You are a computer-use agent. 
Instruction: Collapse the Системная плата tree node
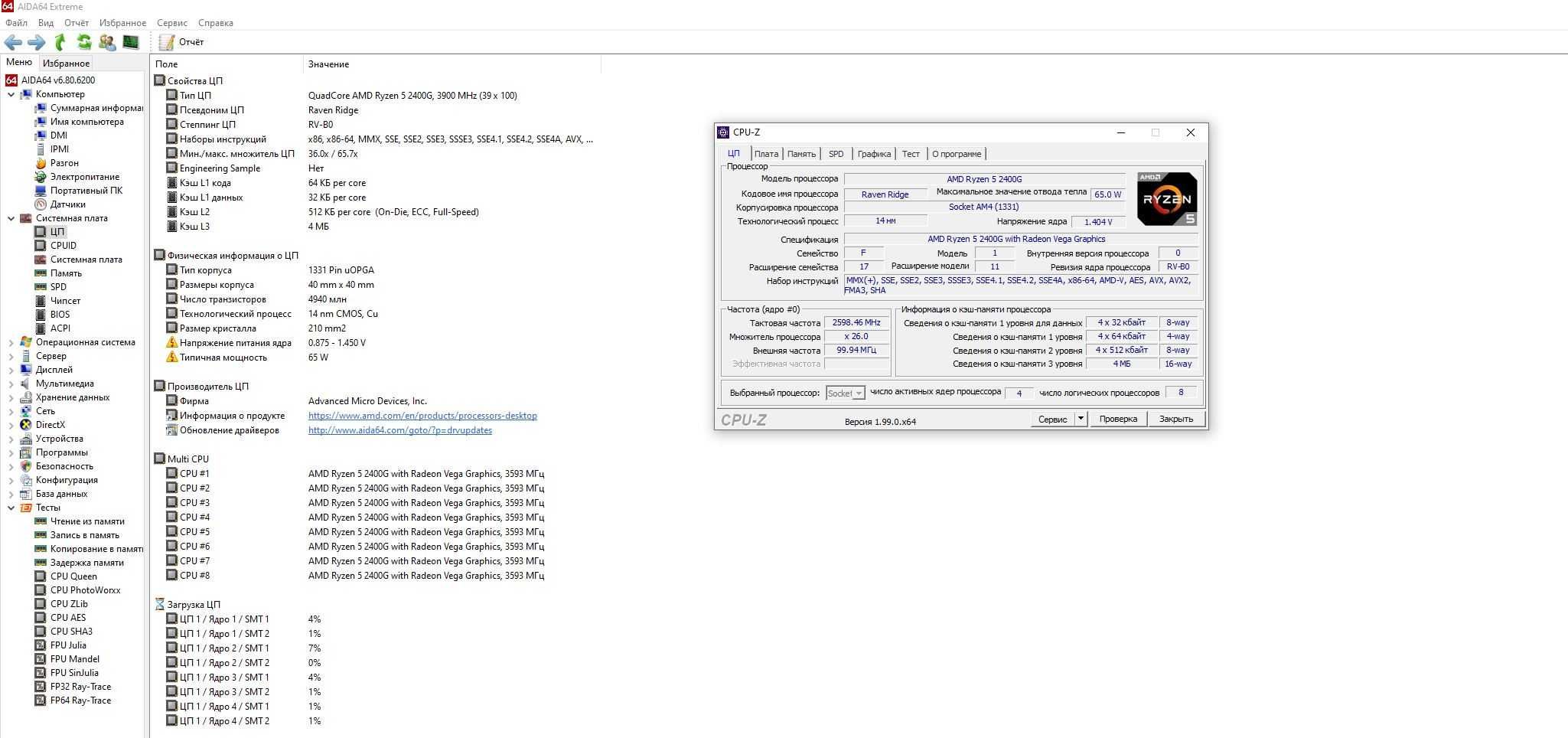coord(11,218)
